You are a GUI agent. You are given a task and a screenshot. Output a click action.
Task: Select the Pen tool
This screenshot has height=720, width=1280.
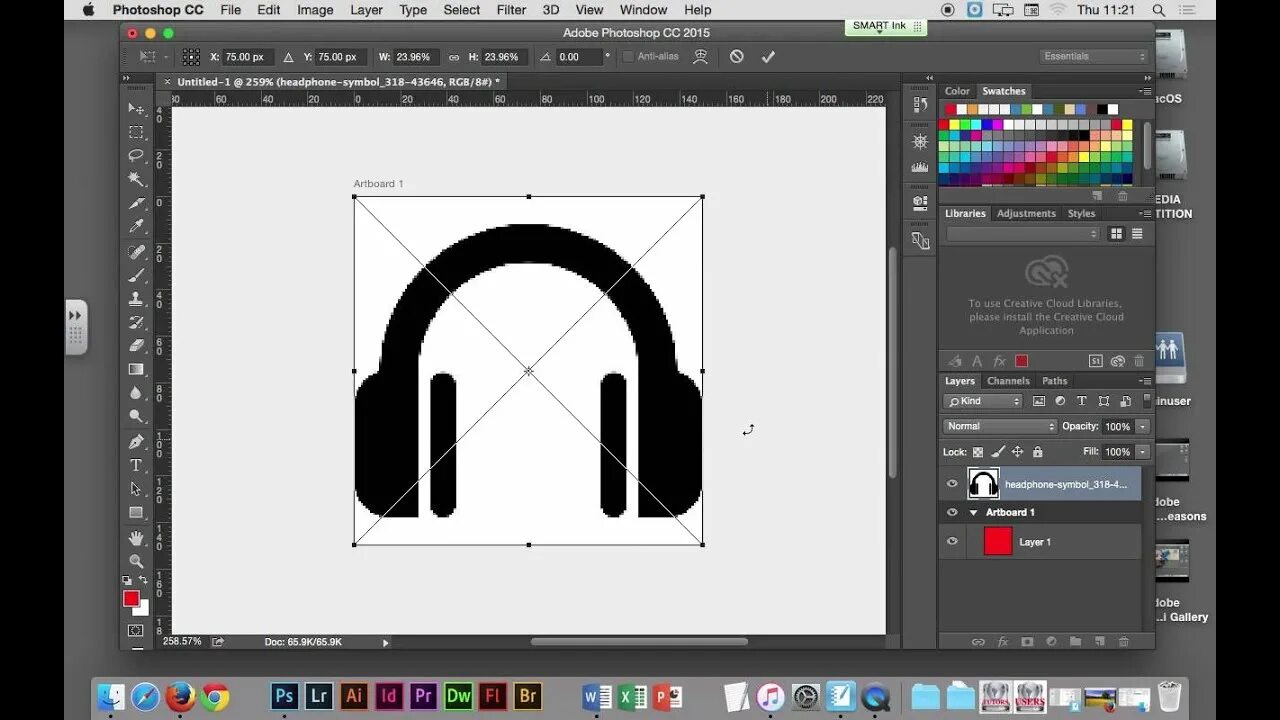coord(136,441)
